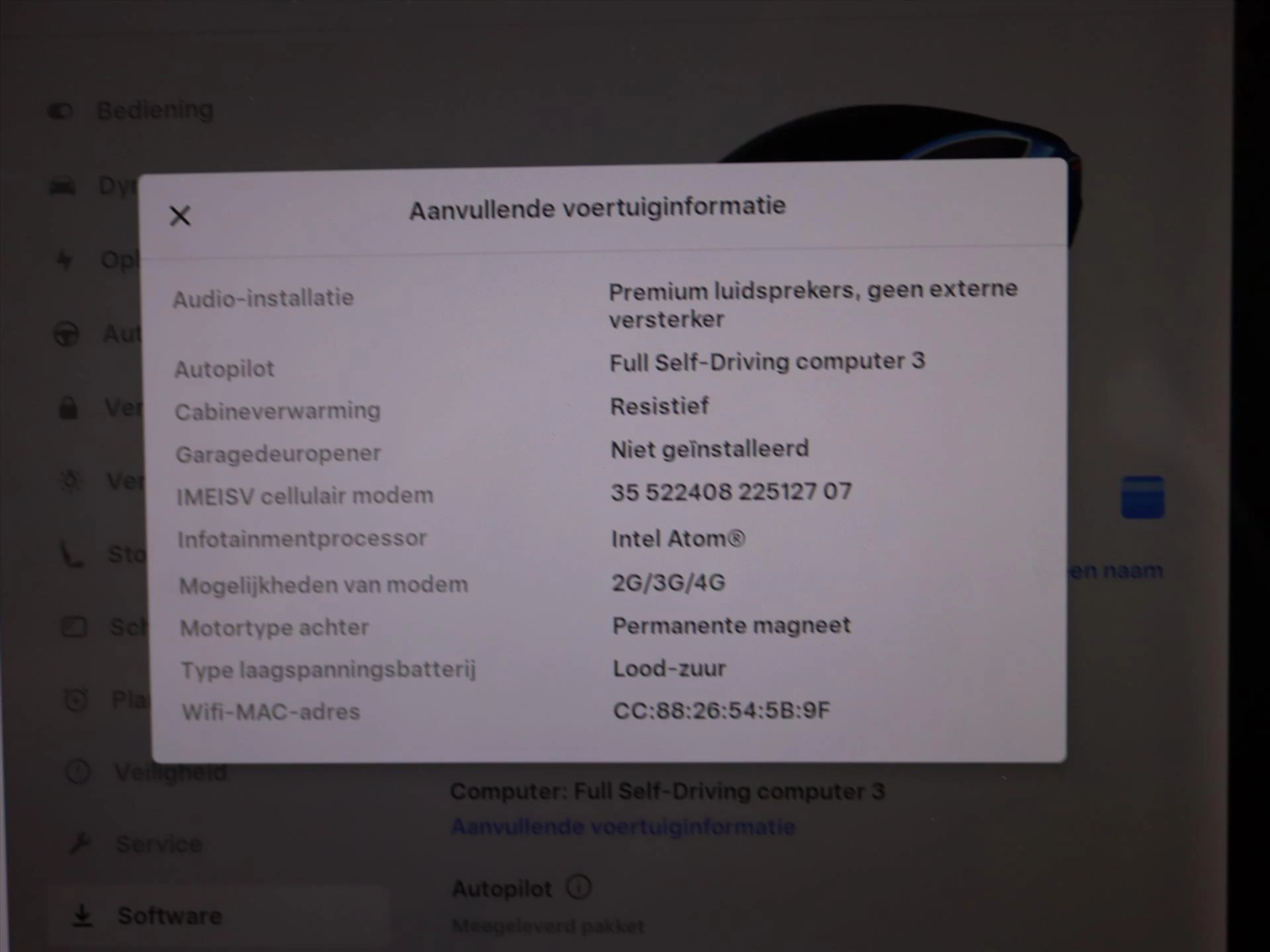Select the dialog title Aanvullende voertuiginformatie

point(597,208)
